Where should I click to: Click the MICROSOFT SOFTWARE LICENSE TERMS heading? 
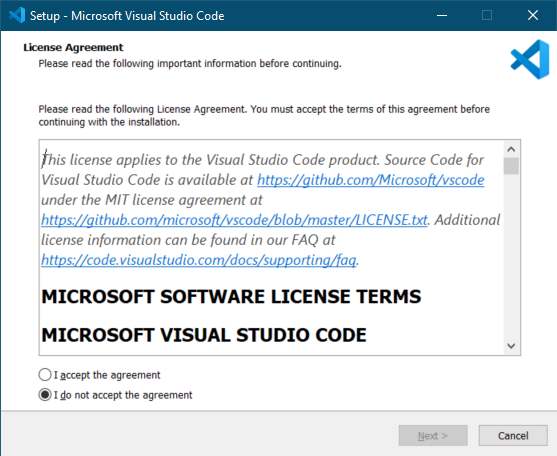coord(231,297)
